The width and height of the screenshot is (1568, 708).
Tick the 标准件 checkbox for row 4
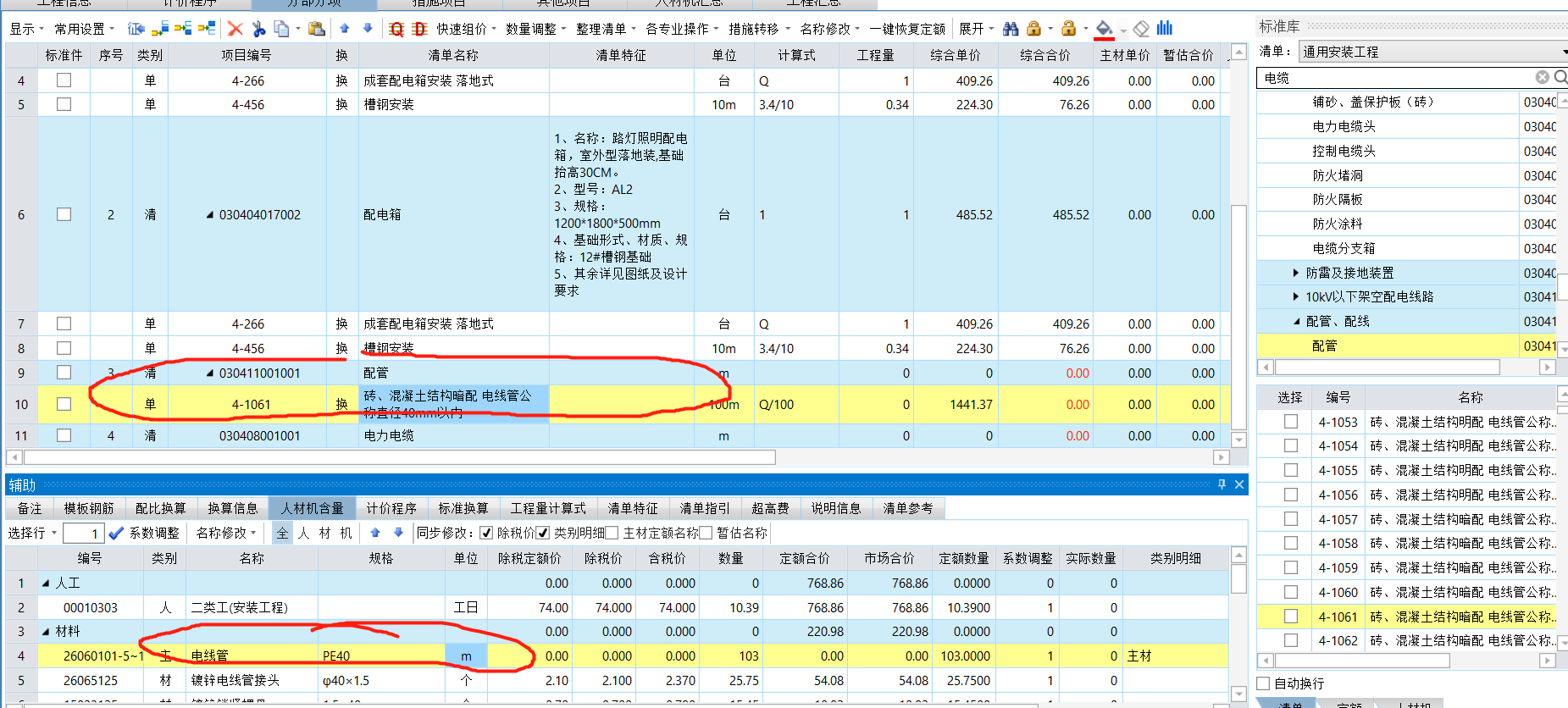click(x=64, y=80)
